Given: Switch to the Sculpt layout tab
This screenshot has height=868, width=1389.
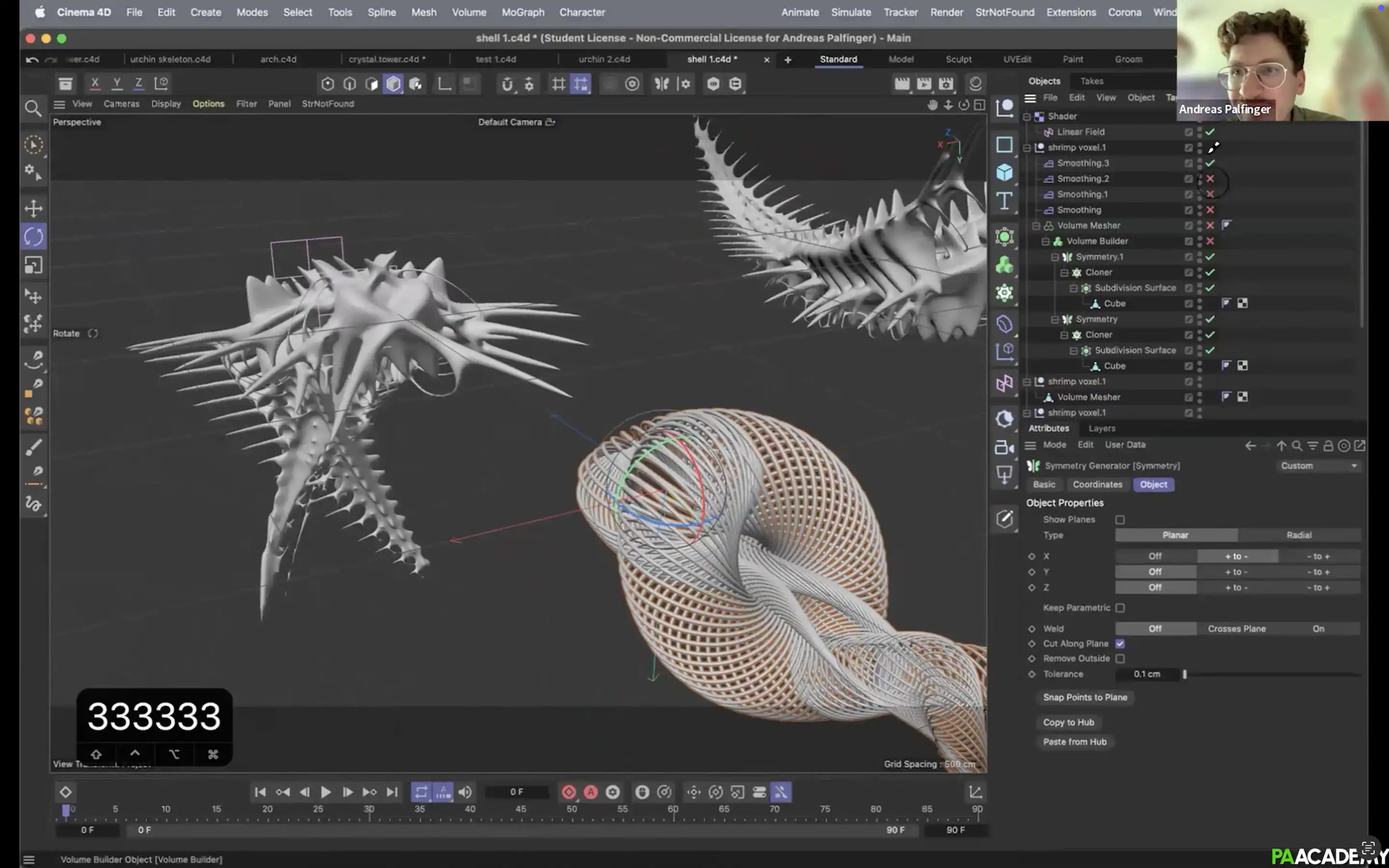Looking at the screenshot, I should [958, 59].
